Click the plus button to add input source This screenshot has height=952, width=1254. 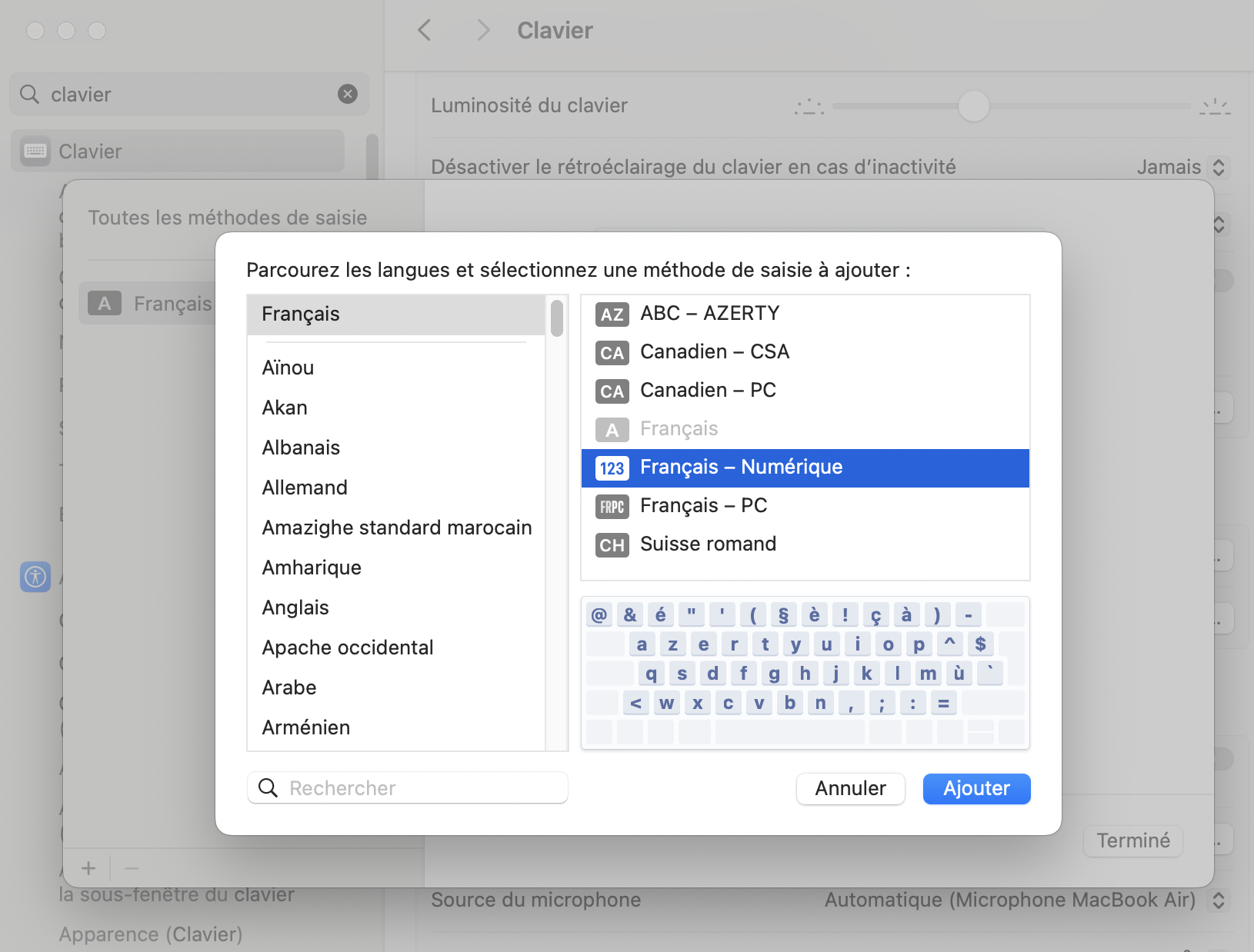pyautogui.click(x=88, y=868)
